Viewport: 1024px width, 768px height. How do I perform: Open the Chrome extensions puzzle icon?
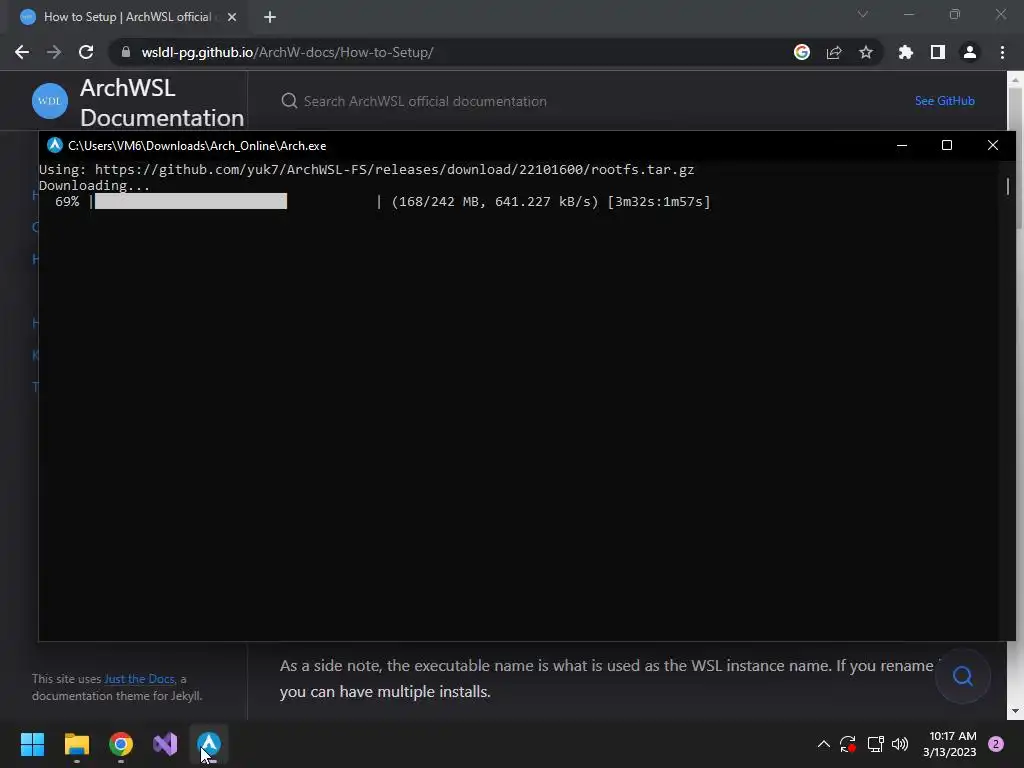(x=906, y=52)
